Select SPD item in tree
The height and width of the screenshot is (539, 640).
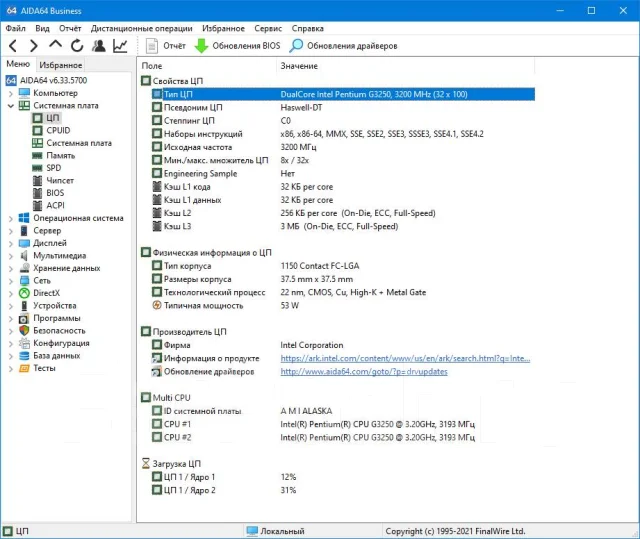(x=54, y=168)
